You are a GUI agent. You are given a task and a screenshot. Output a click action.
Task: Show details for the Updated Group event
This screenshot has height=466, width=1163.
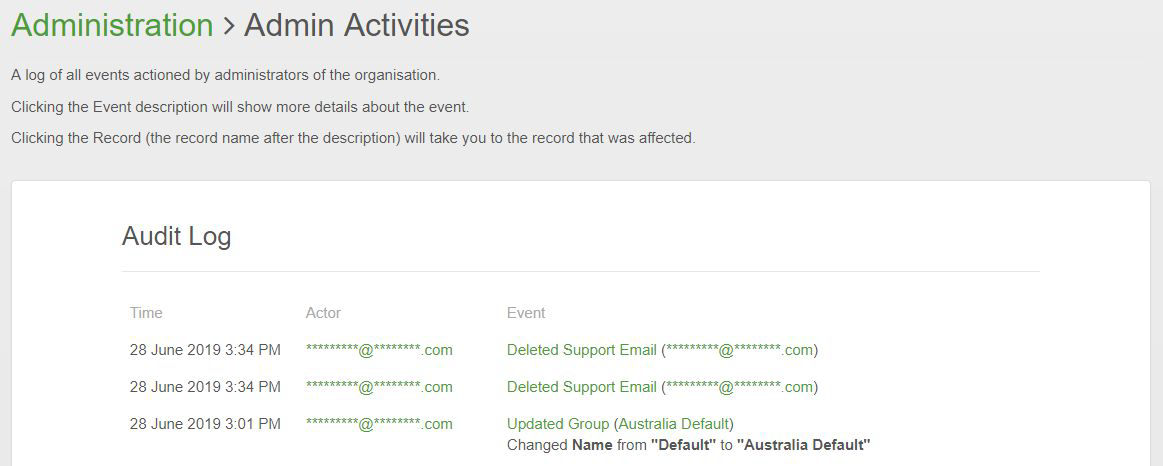point(558,424)
